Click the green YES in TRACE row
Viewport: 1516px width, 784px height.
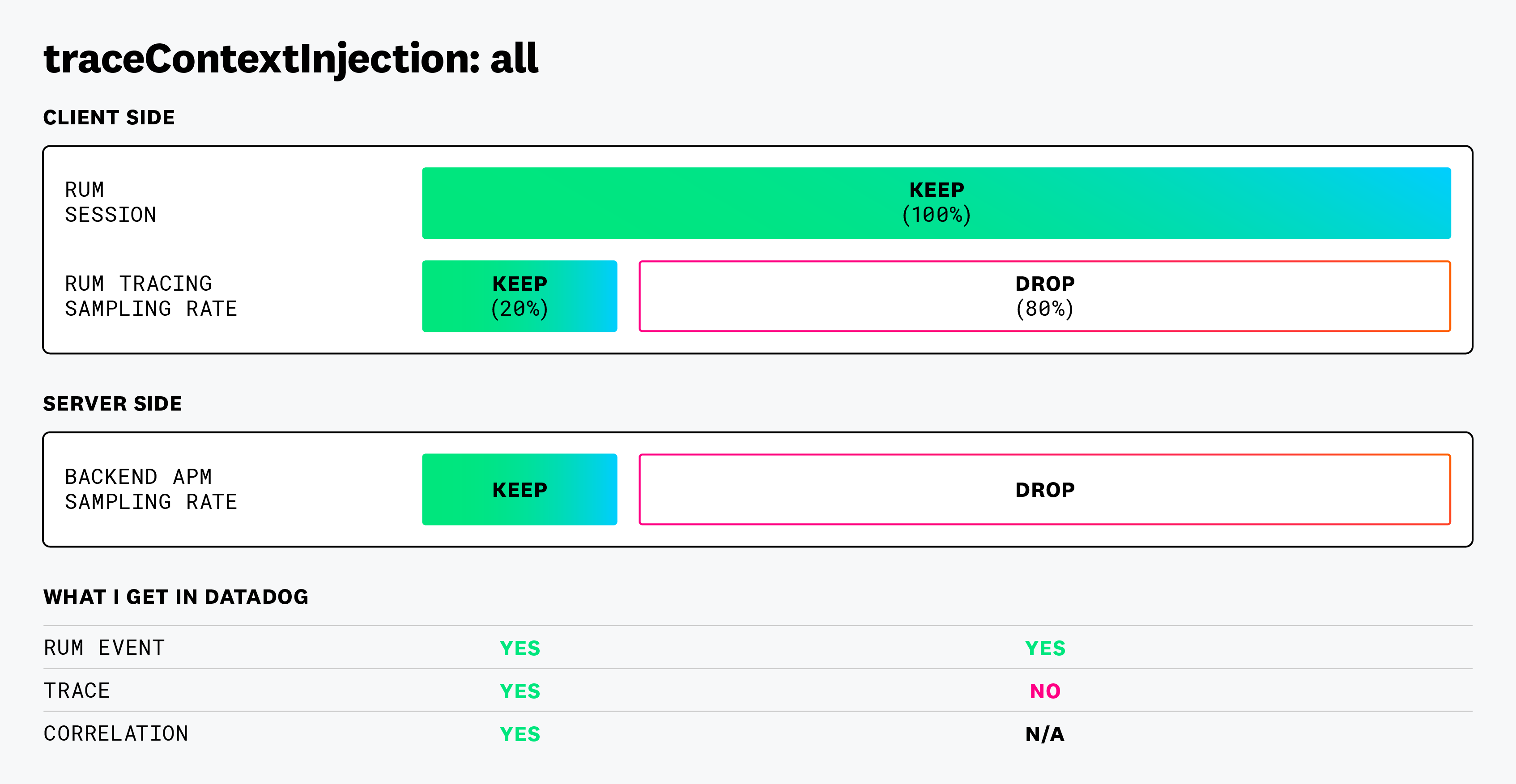tap(520, 691)
